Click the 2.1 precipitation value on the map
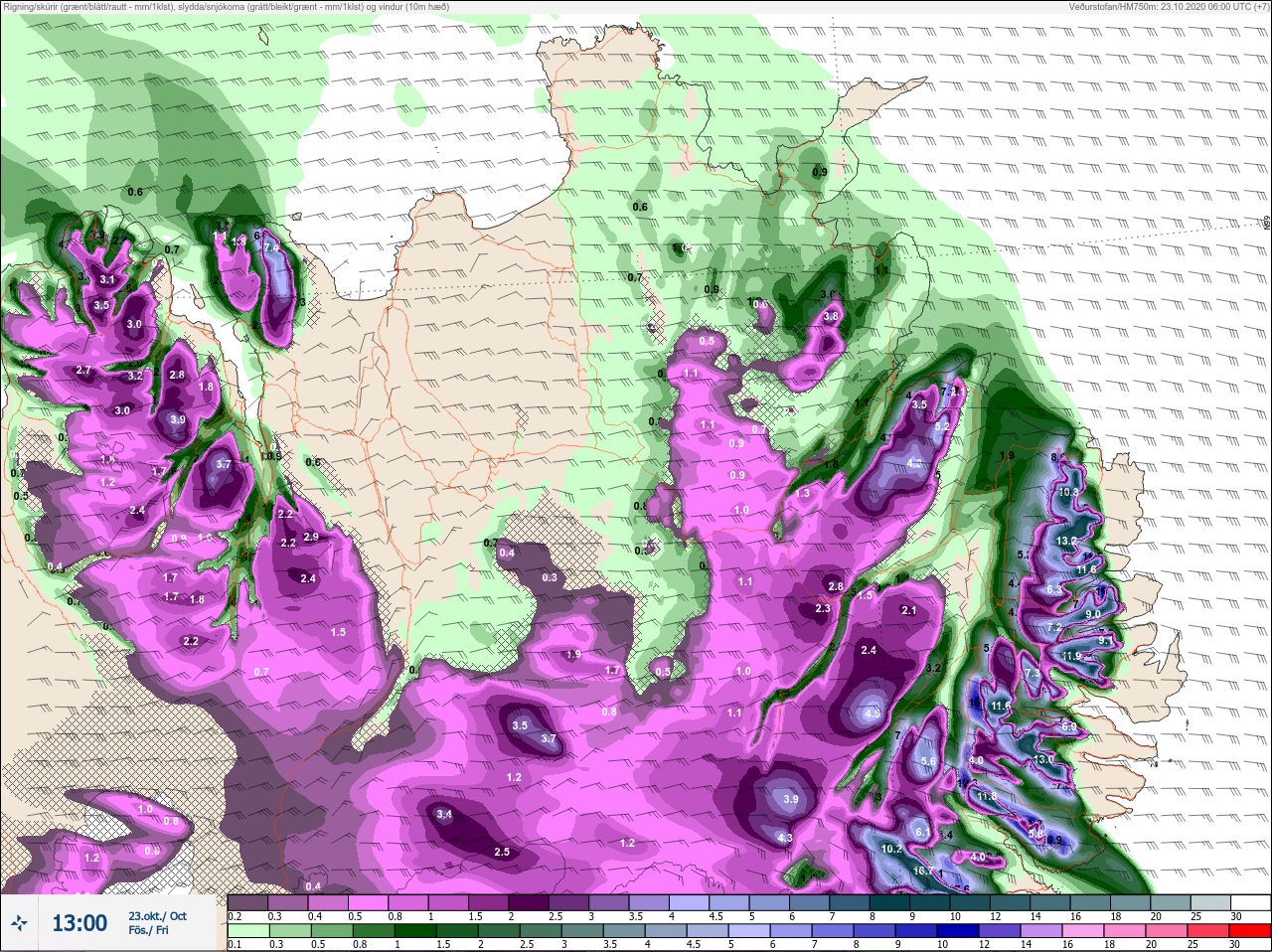Image resolution: width=1272 pixels, height=952 pixels. point(908,610)
